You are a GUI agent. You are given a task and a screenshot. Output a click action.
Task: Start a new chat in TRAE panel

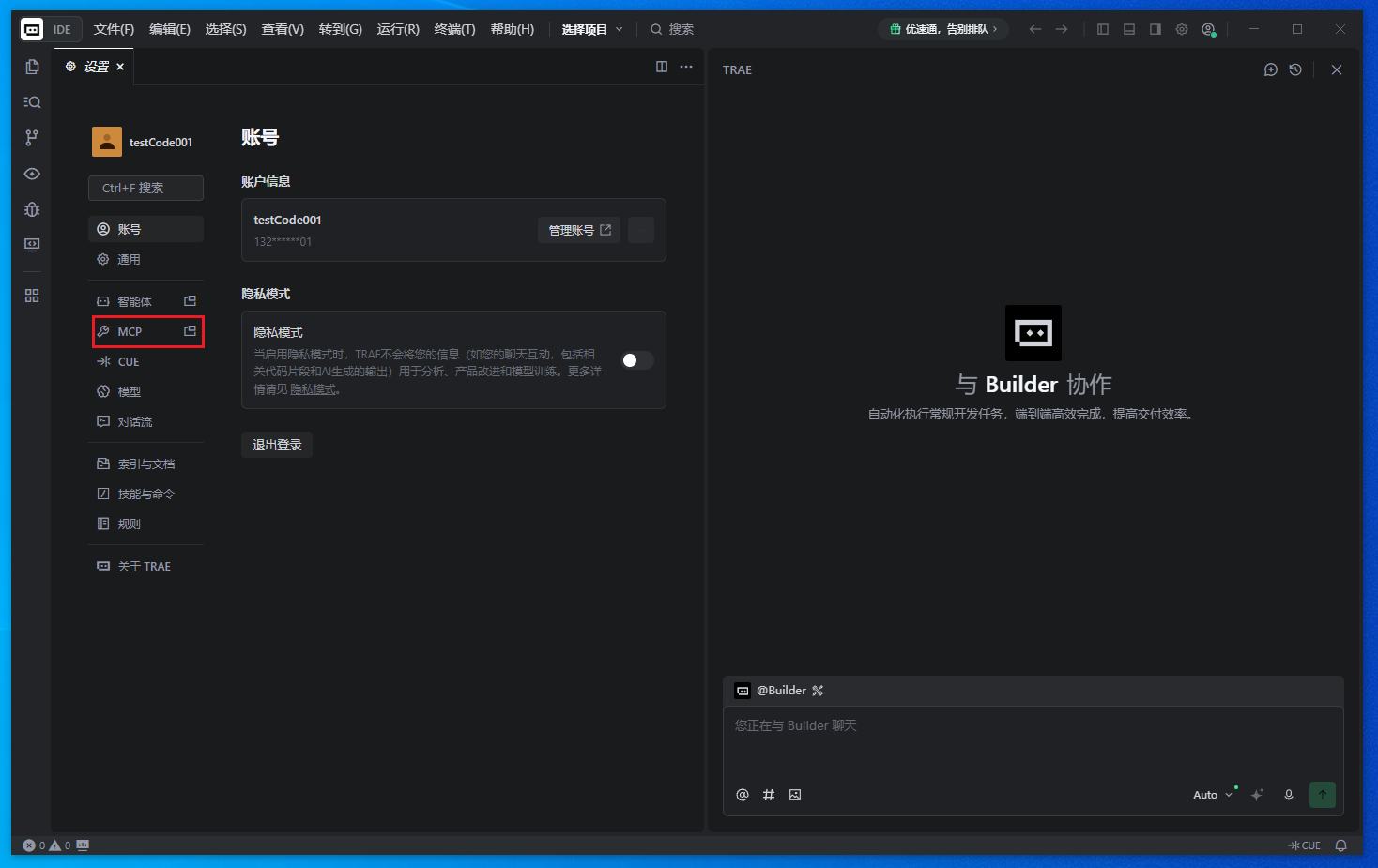point(1271,69)
